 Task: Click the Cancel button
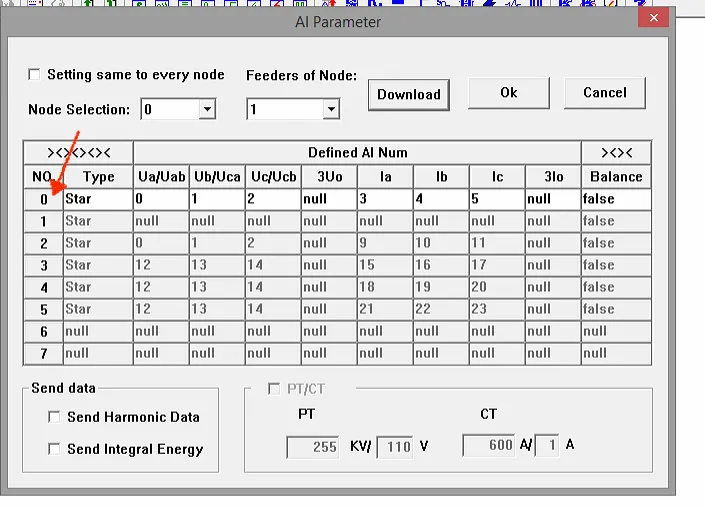[605, 93]
